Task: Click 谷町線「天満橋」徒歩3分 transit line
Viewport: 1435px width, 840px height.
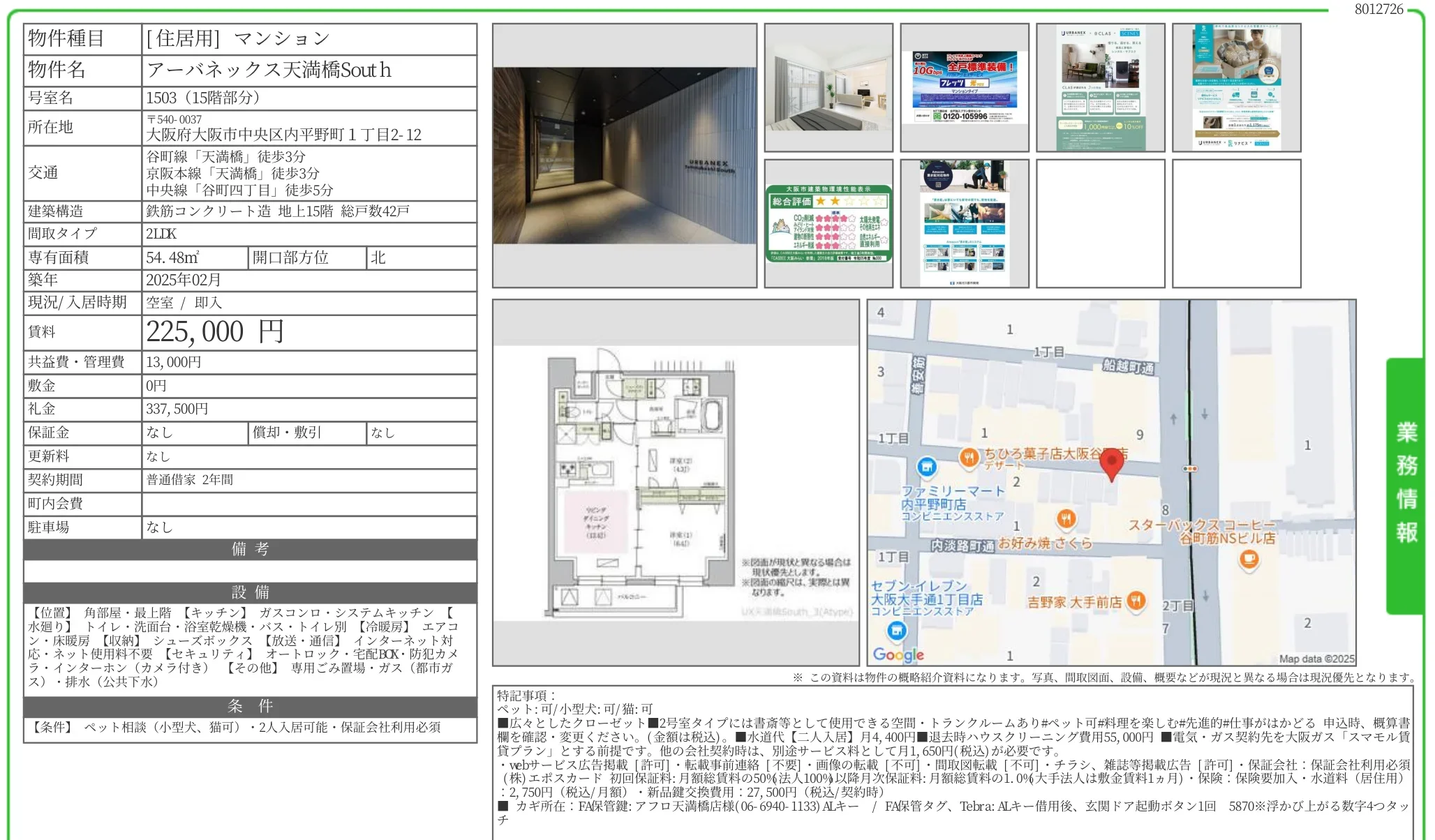Action: pyautogui.click(x=225, y=156)
